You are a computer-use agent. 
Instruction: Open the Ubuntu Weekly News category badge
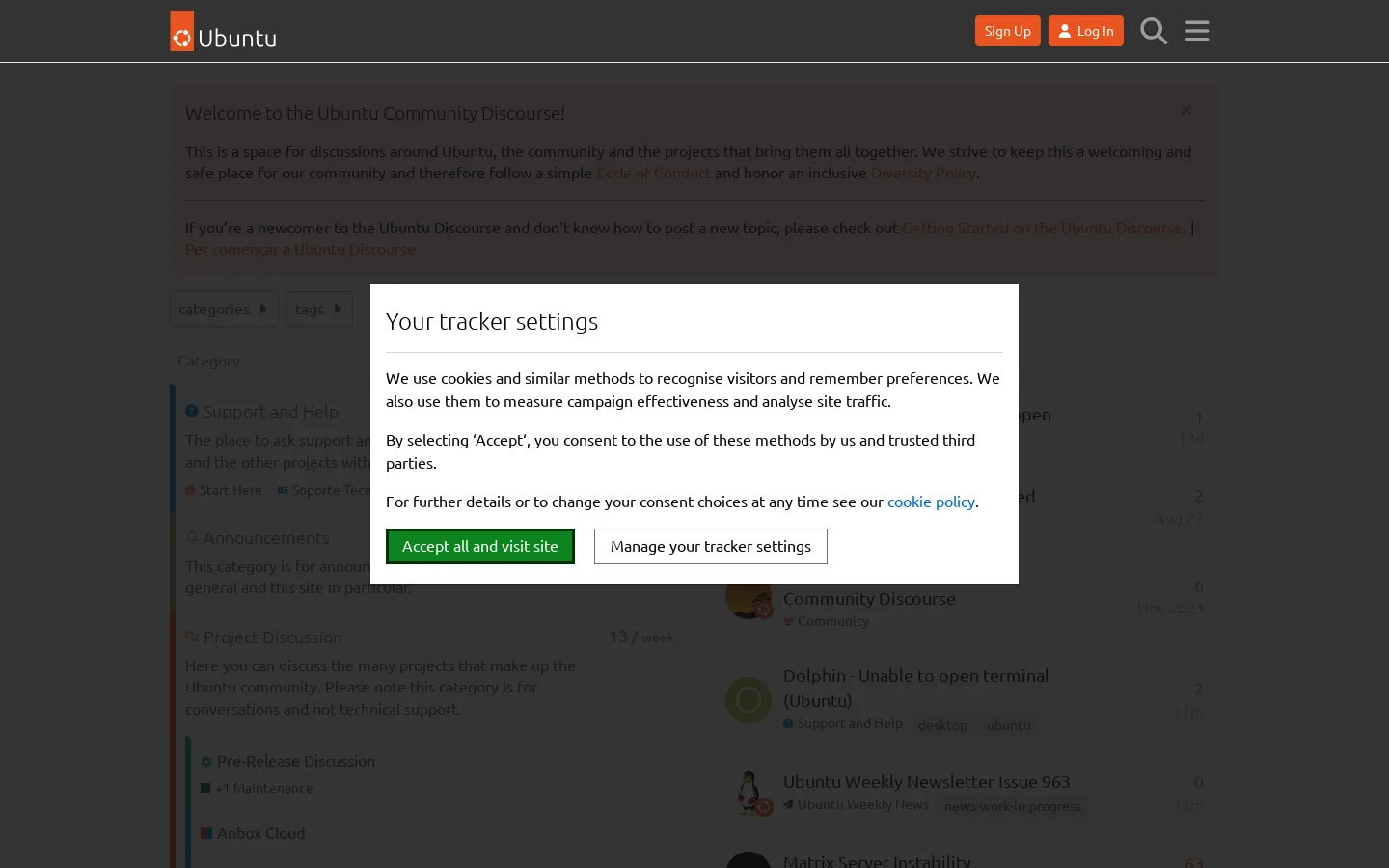[x=857, y=804]
